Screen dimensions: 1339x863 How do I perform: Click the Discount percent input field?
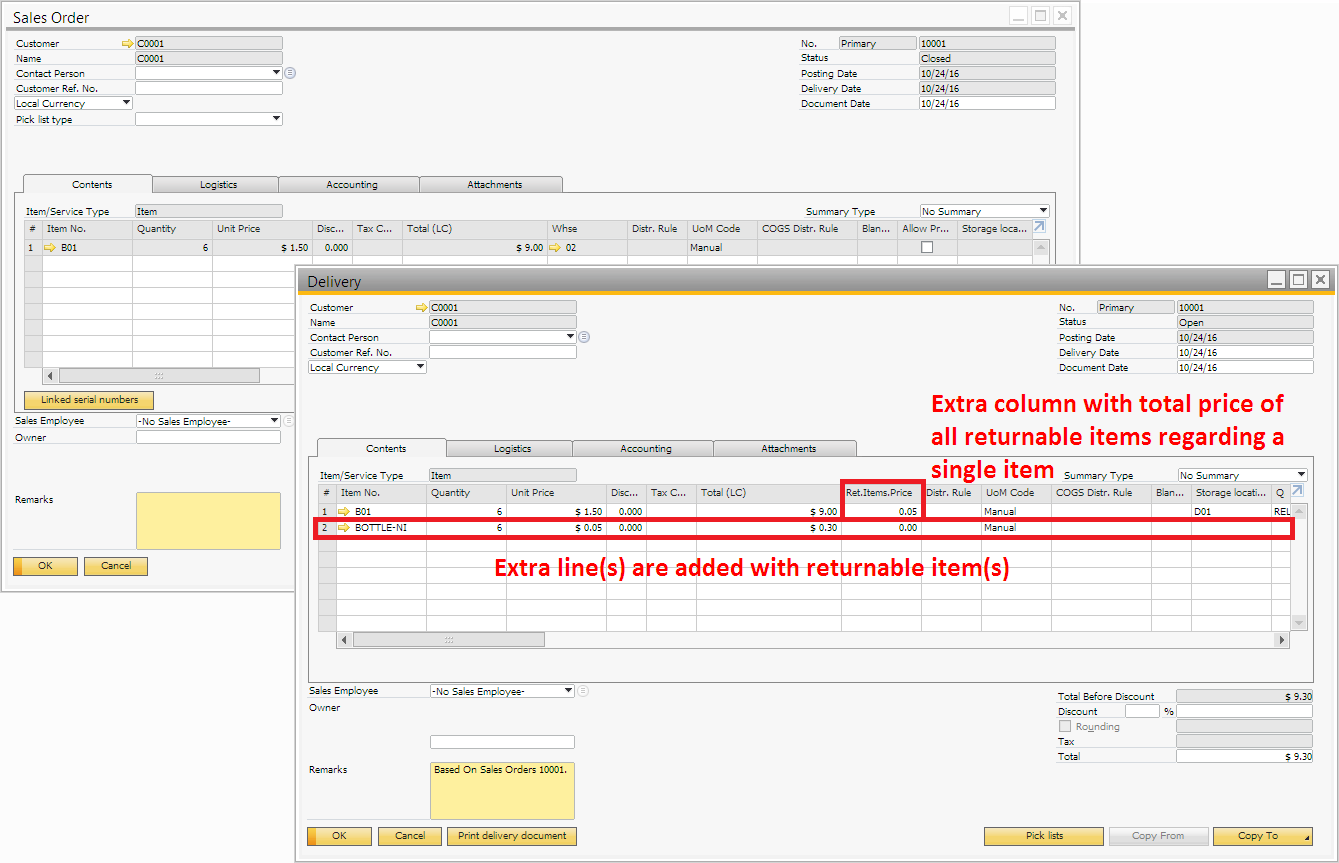[1142, 712]
